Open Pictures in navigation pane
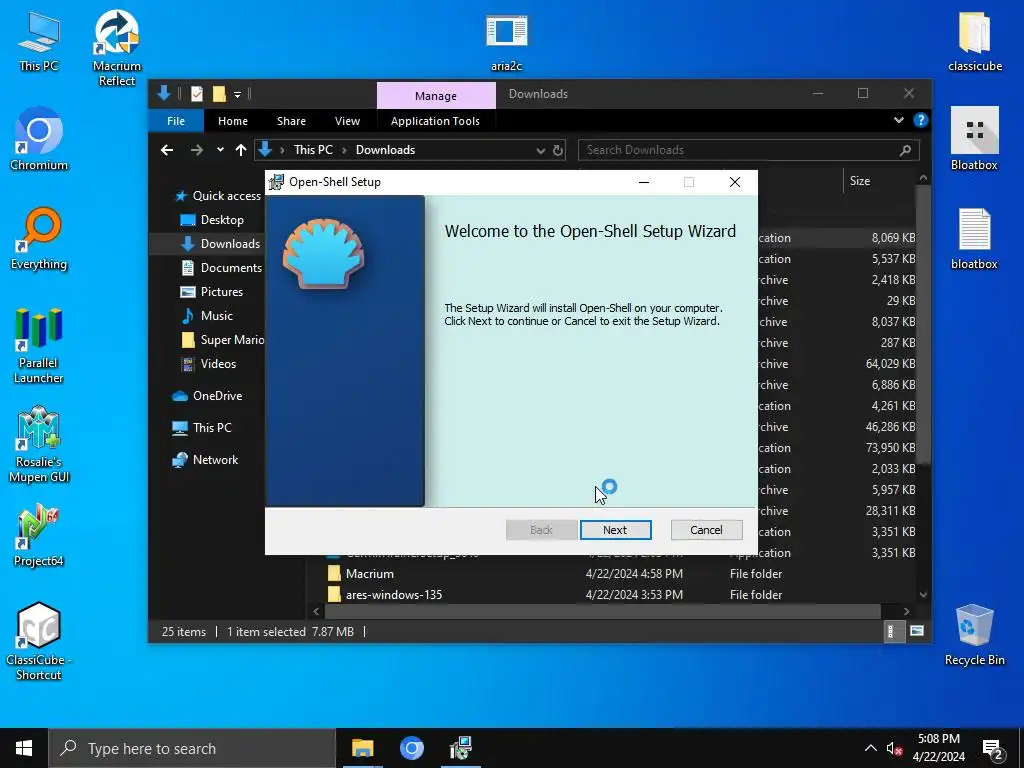 212,292
